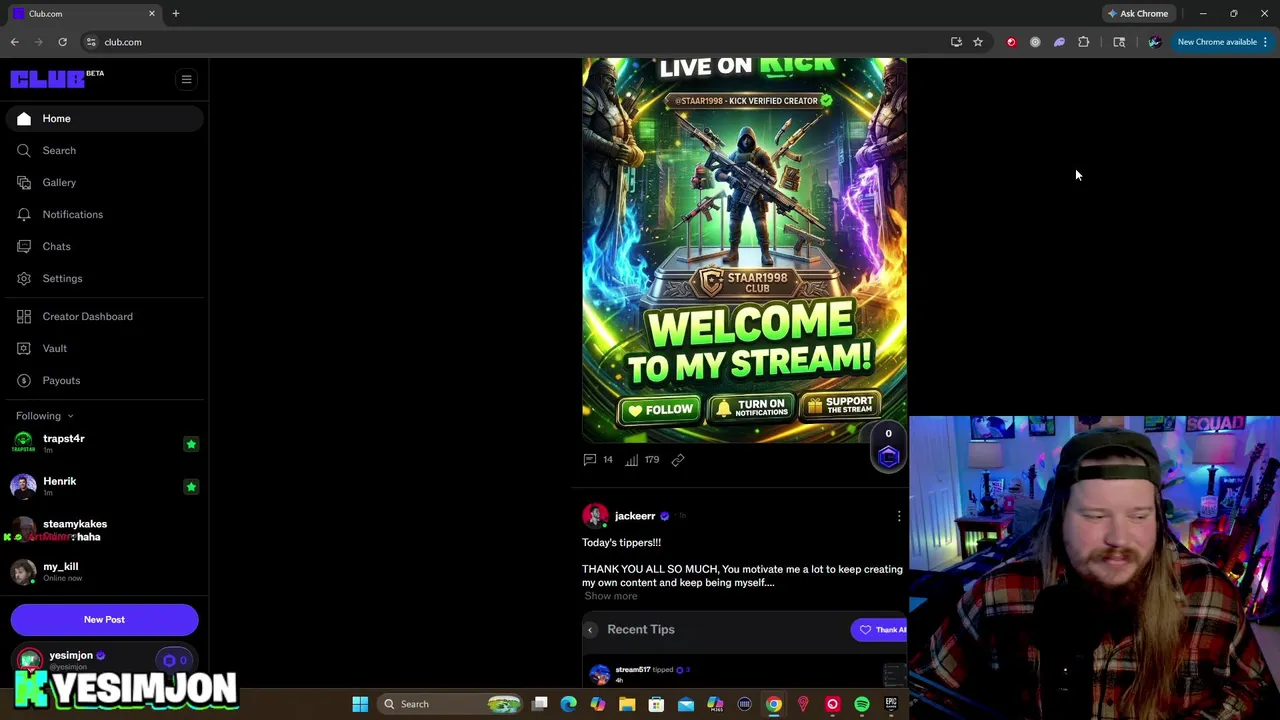Click the Settings gear icon
1280x720 pixels.
[x=24, y=278]
